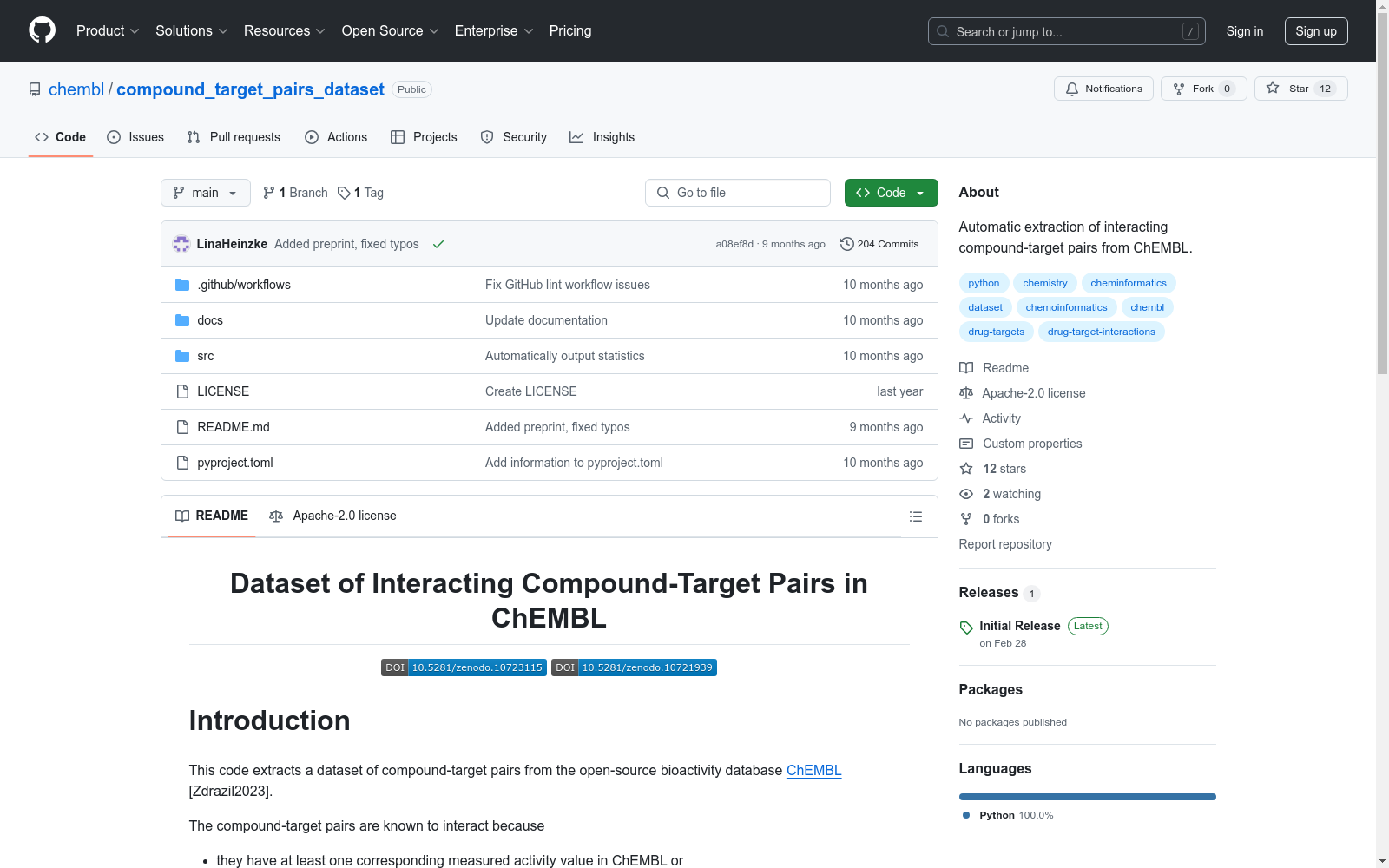Click the Sign up button

click(1316, 31)
